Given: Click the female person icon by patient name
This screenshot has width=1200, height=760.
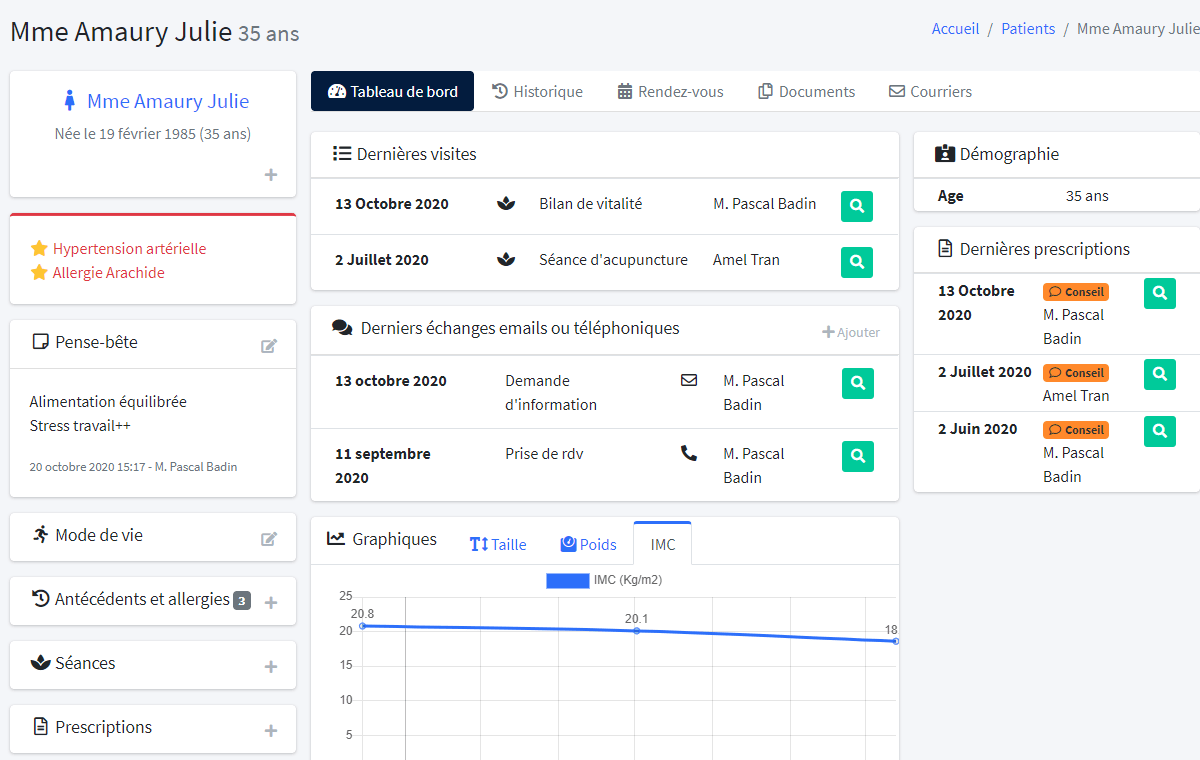Looking at the screenshot, I should [69, 101].
